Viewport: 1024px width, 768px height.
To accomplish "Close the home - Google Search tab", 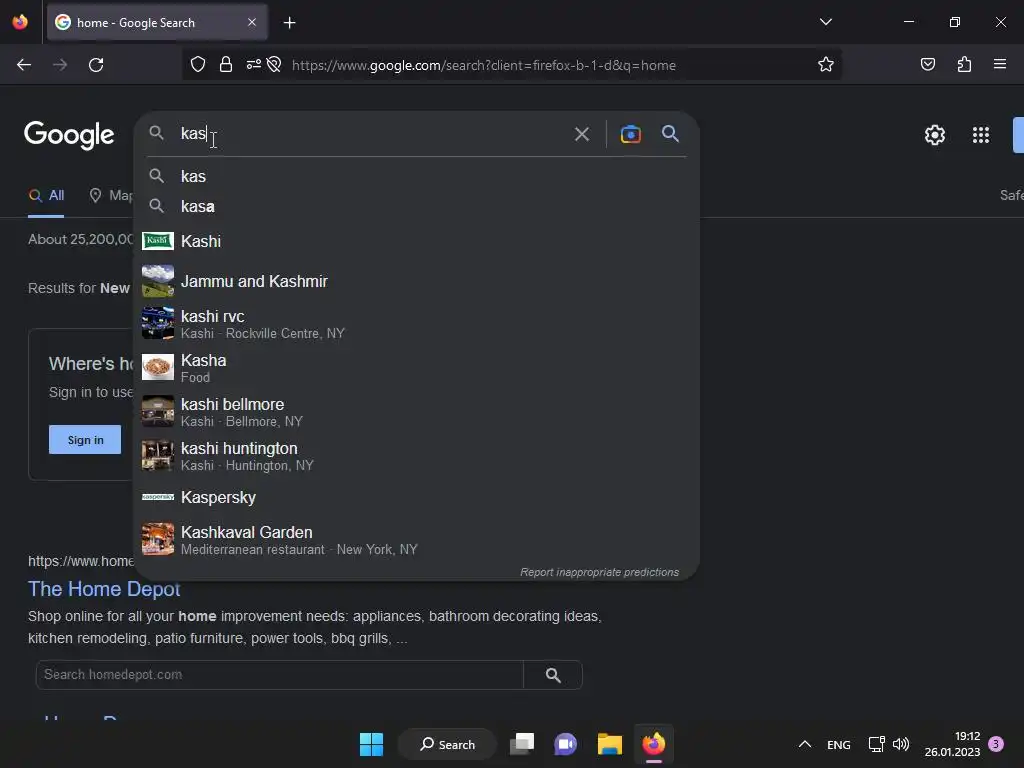I will click(252, 22).
